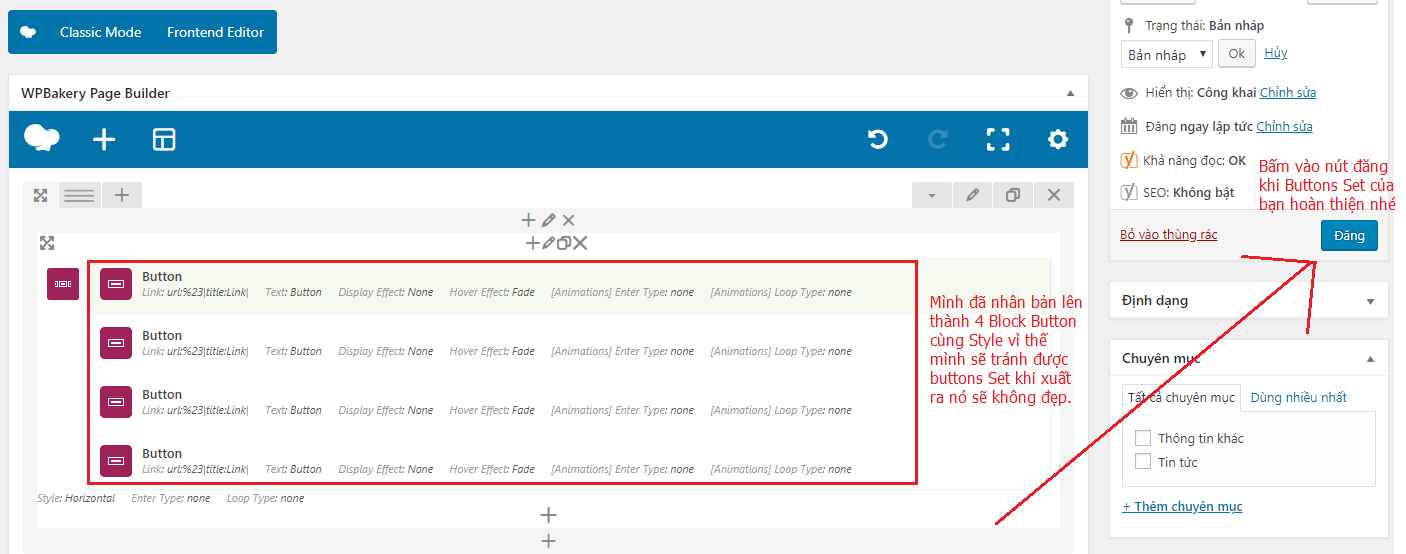Image resolution: width=1406 pixels, height=554 pixels.
Task: Open the Frontend Editor
Action: point(216,32)
